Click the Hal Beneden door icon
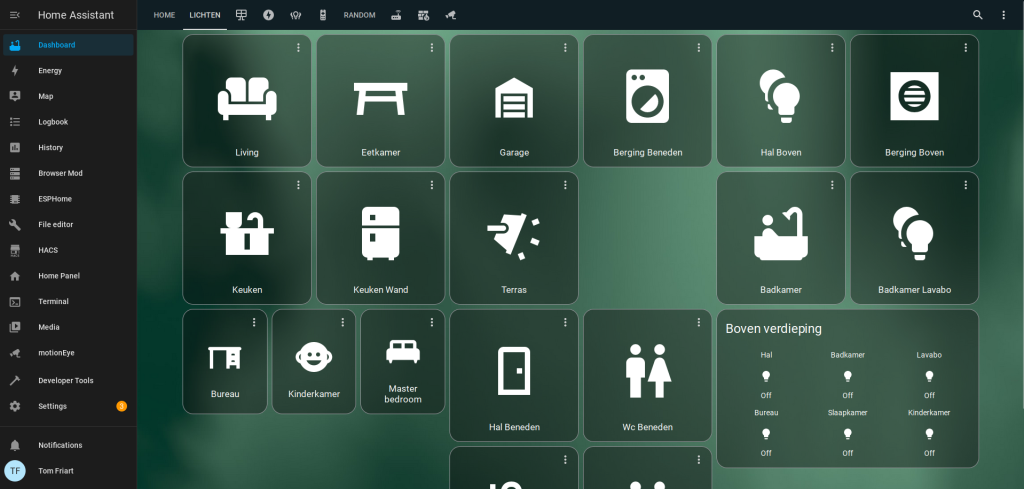This screenshot has height=489, width=1024. [x=514, y=371]
